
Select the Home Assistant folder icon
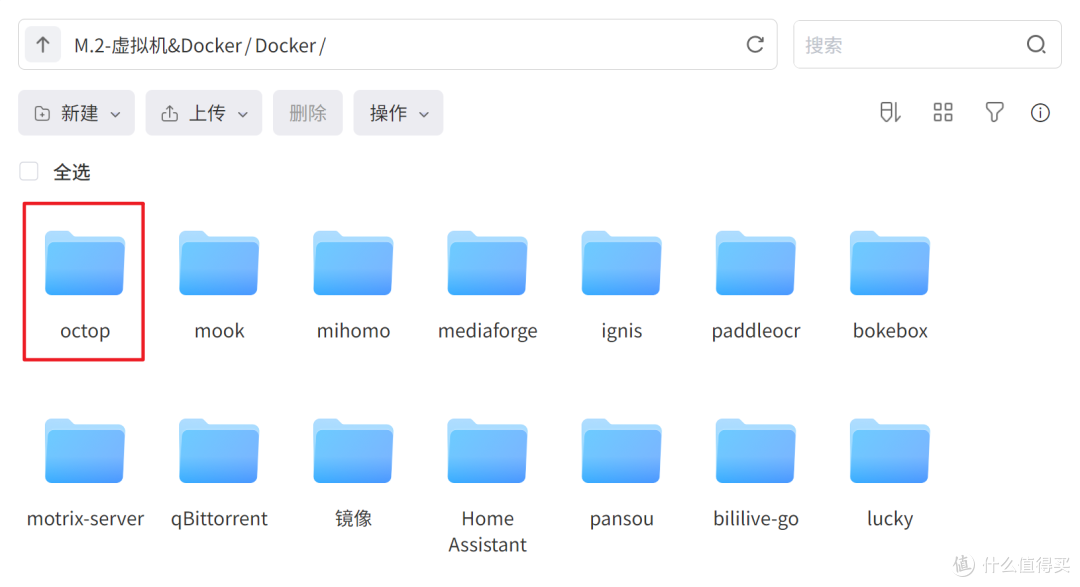coord(487,451)
